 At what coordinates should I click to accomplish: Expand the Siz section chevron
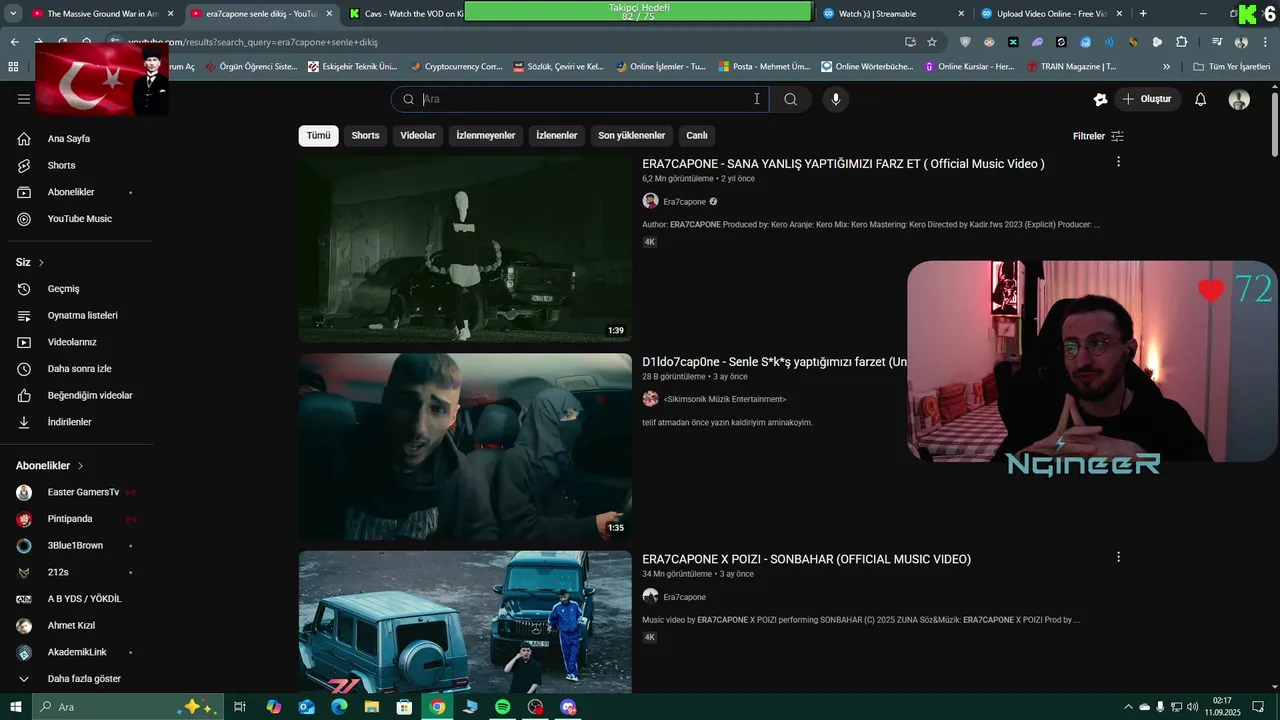[41, 263]
